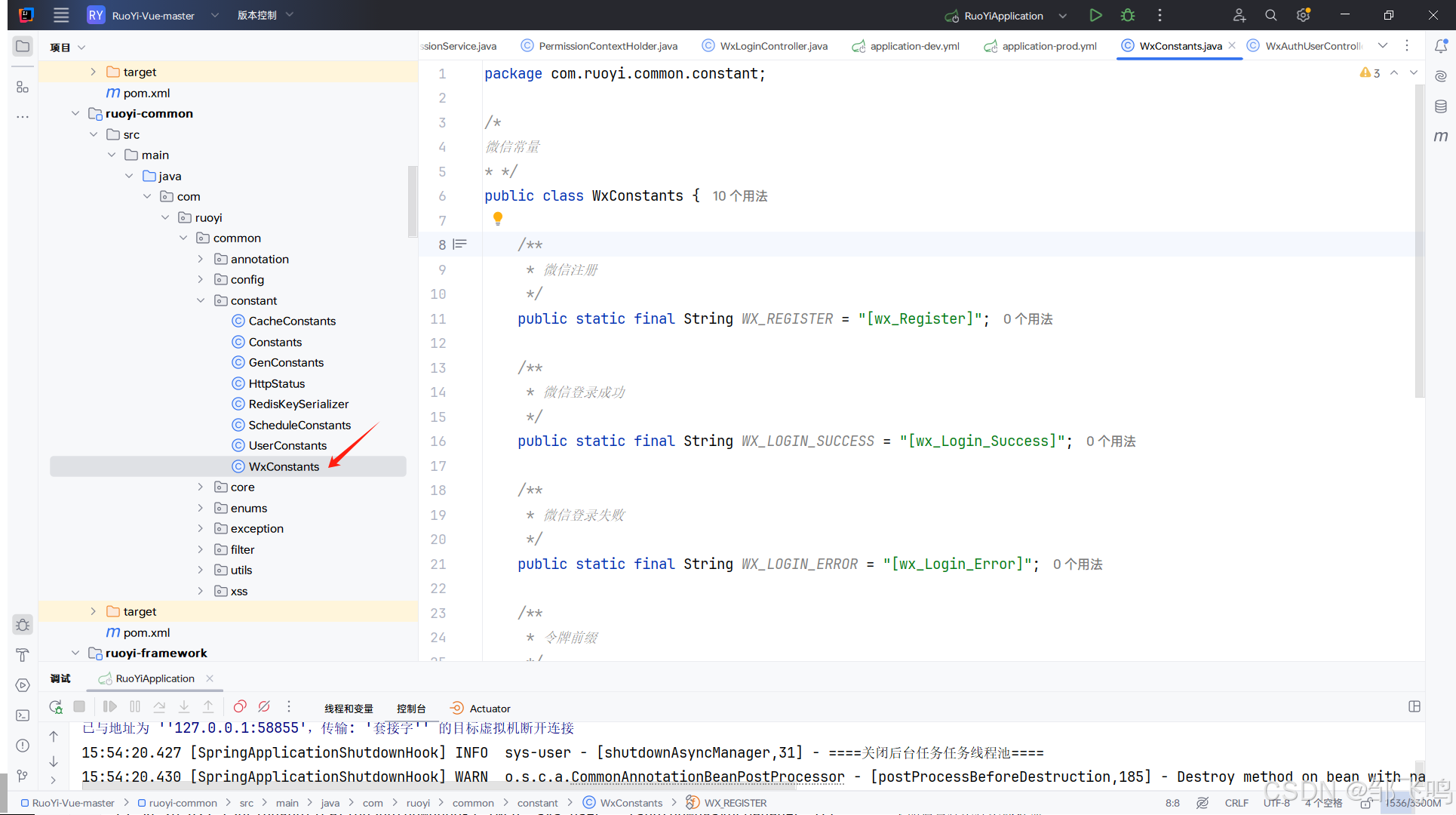This screenshot has height=815, width=1456.
Task: Open the Maven tool window
Action: click(1441, 137)
